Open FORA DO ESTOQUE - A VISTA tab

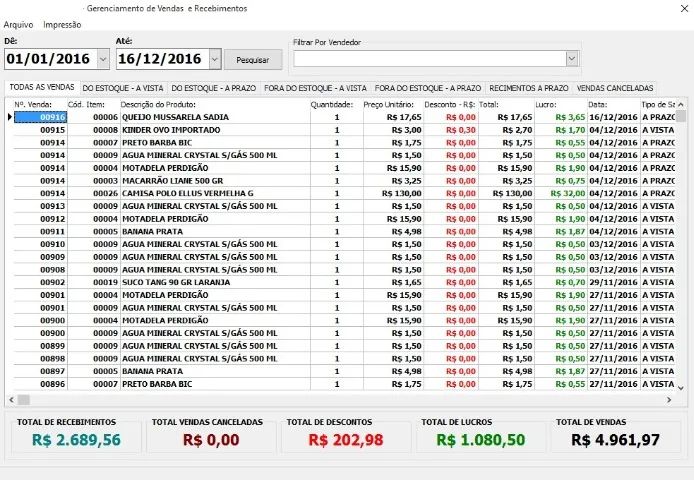pos(316,88)
